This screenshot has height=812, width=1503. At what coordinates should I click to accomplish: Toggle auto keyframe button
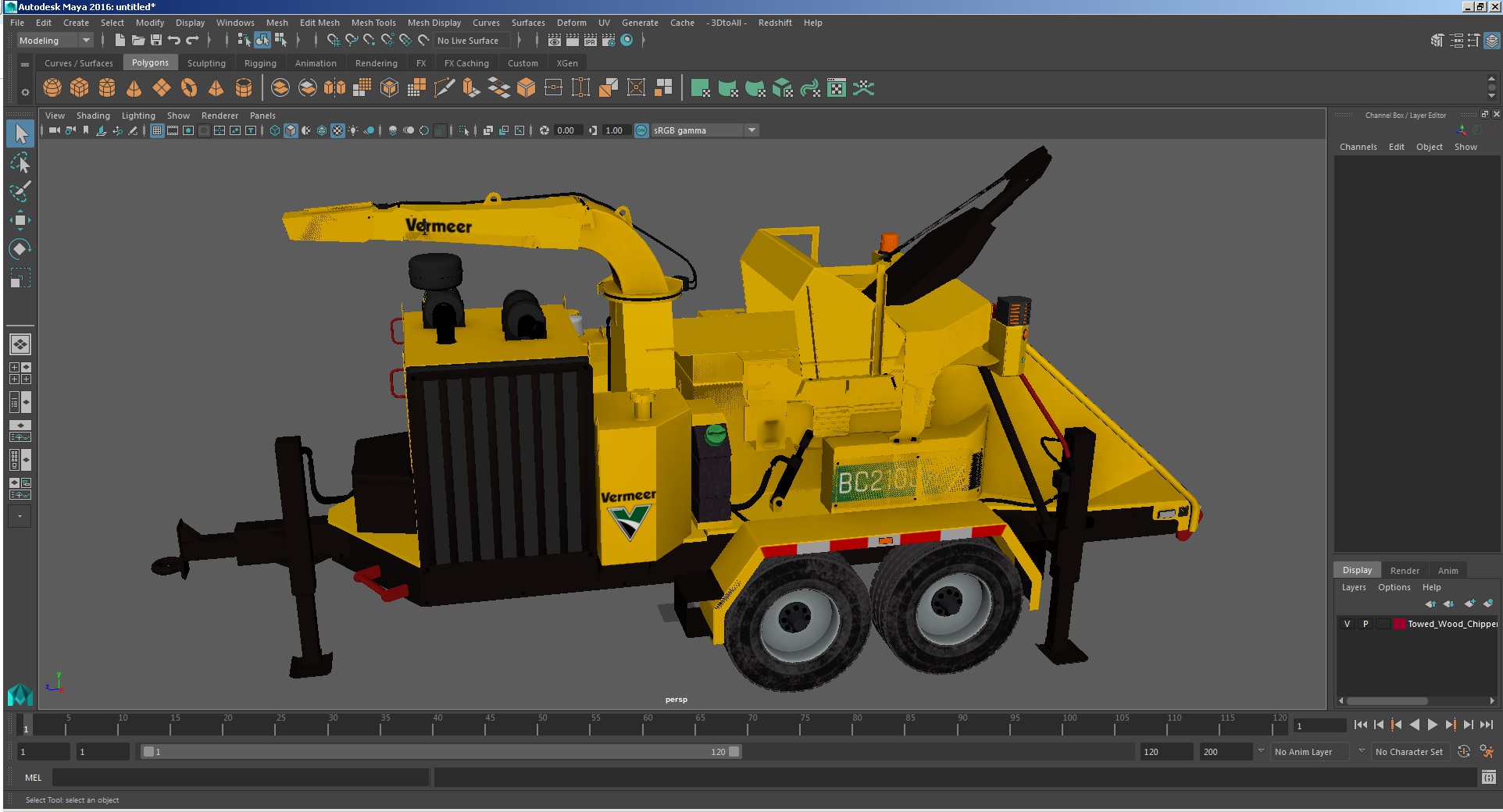tap(1464, 751)
